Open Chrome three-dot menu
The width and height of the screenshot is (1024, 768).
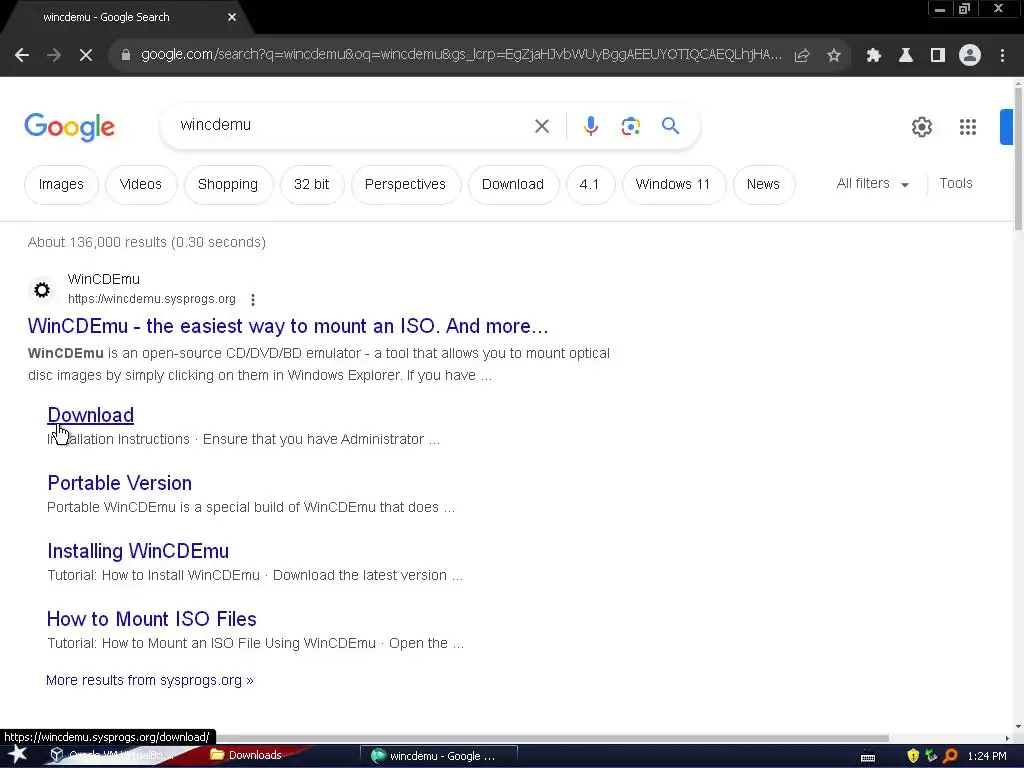tap(1002, 56)
